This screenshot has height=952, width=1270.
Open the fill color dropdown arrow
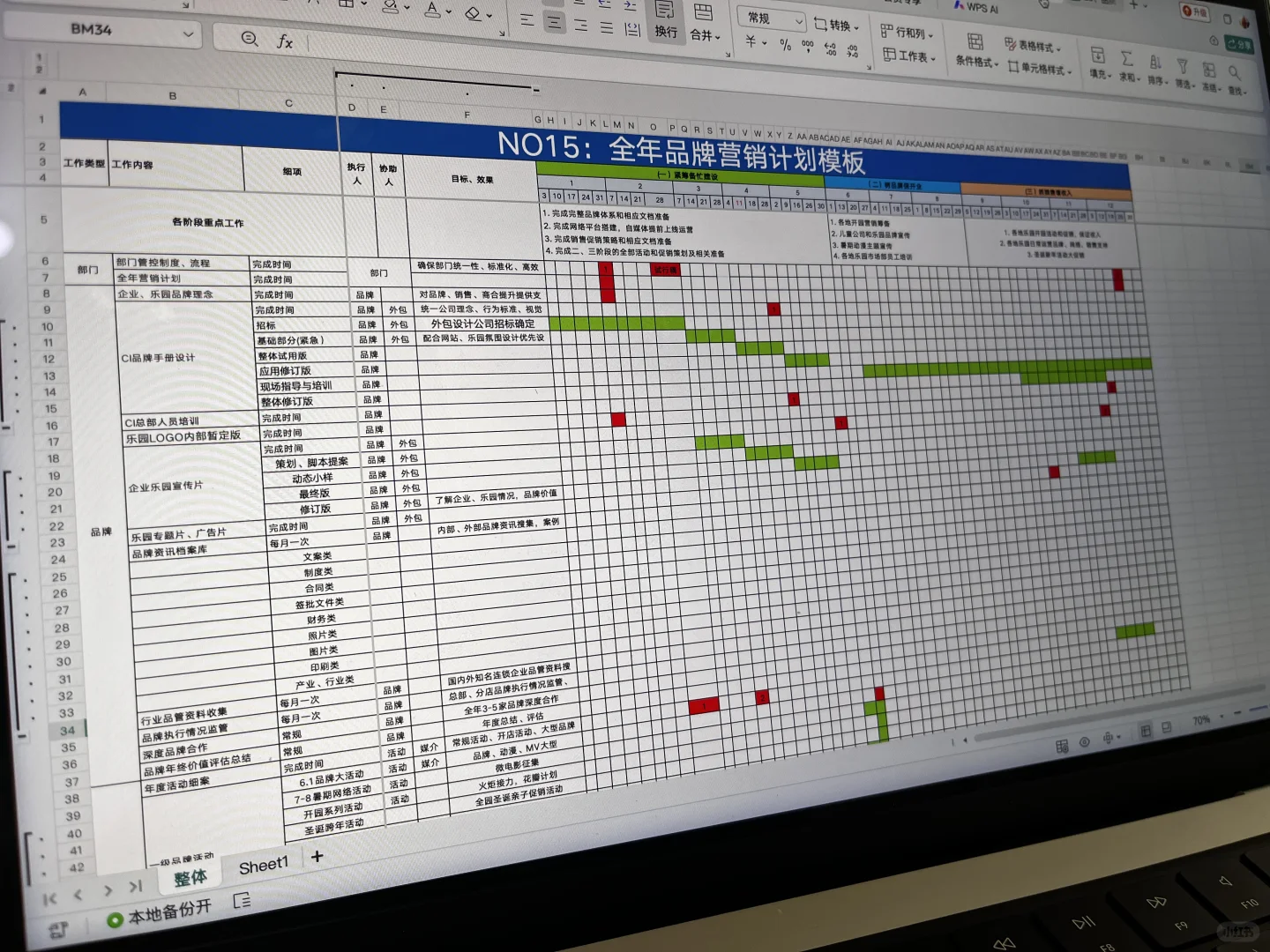[x=407, y=7]
